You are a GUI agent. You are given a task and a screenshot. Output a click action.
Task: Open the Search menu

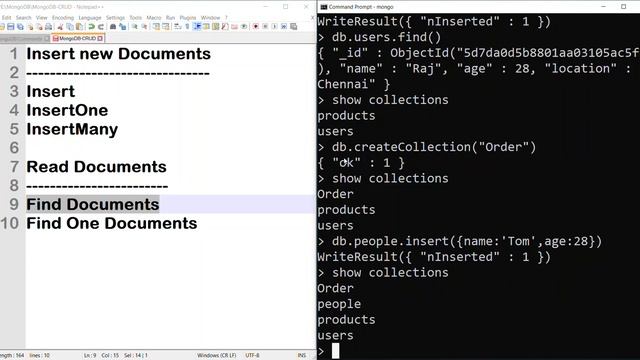[x=24, y=18]
